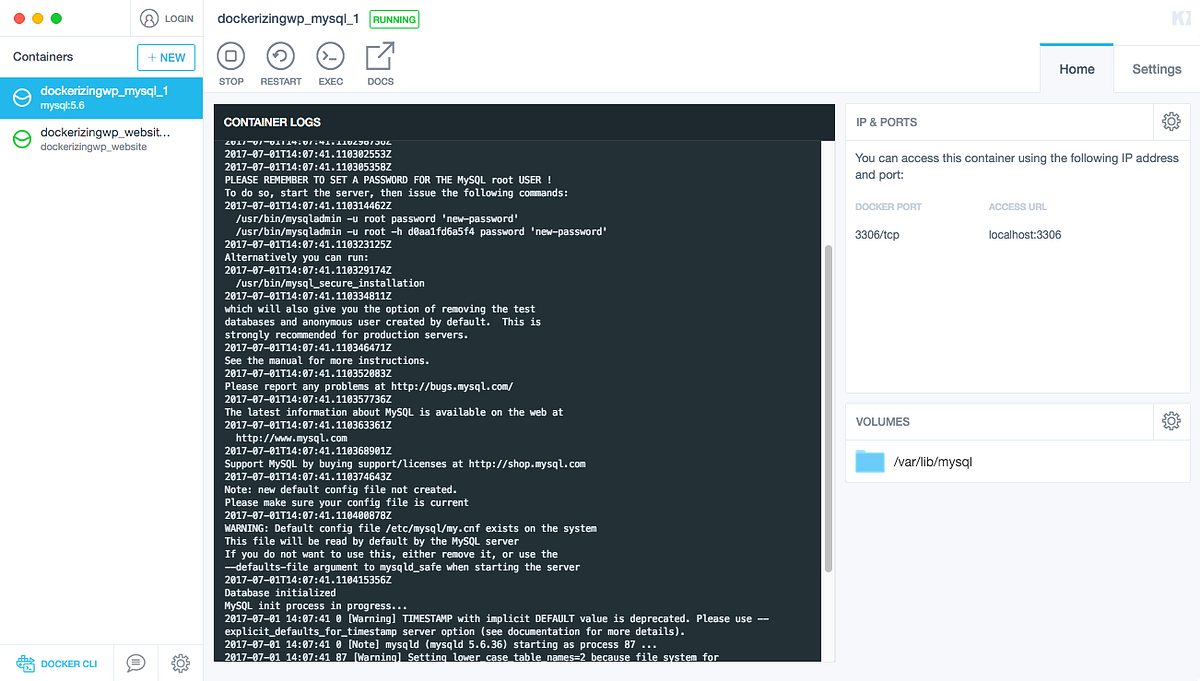Viewport: 1200px width, 681px height.
Task: Click the Kitematic logo
Action: 1181,17
